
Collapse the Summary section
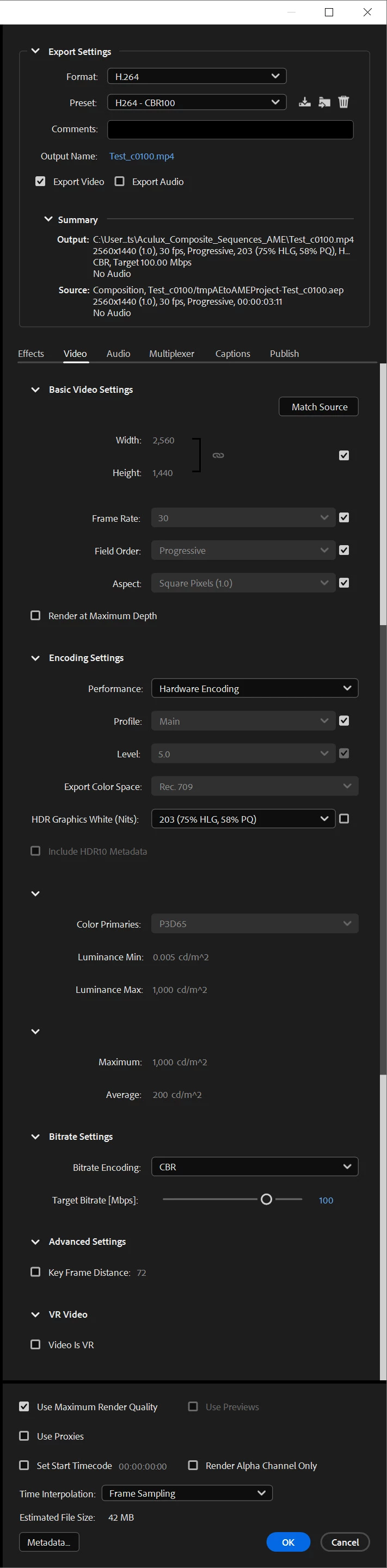pos(48,219)
